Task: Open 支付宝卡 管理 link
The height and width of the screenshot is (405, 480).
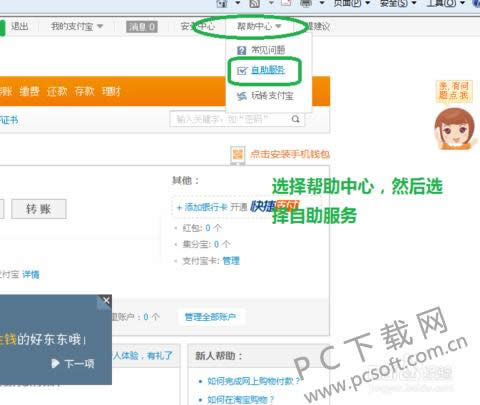Action: click(x=231, y=261)
